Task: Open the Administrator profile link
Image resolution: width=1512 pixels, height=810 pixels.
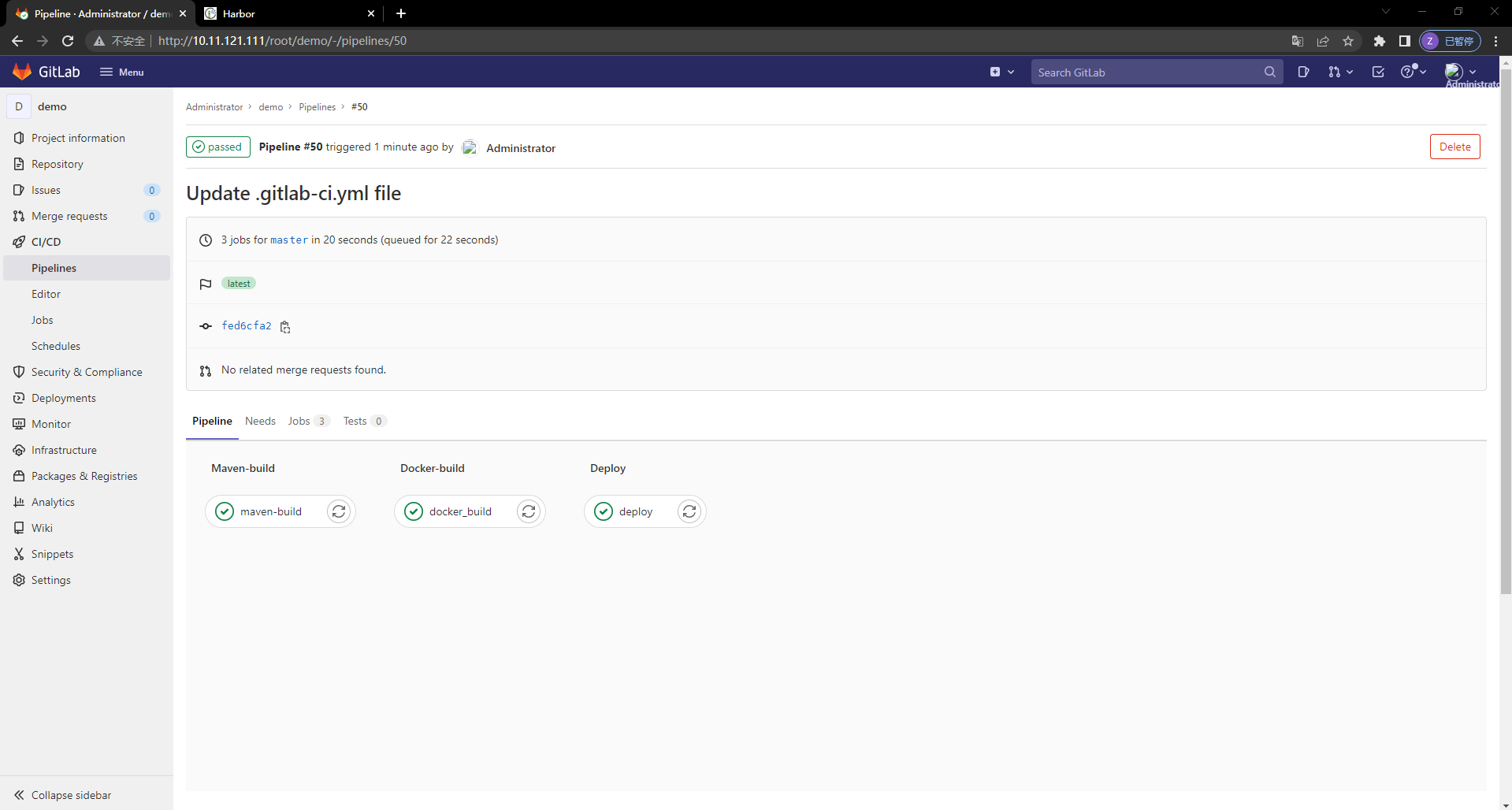Action: click(x=521, y=147)
